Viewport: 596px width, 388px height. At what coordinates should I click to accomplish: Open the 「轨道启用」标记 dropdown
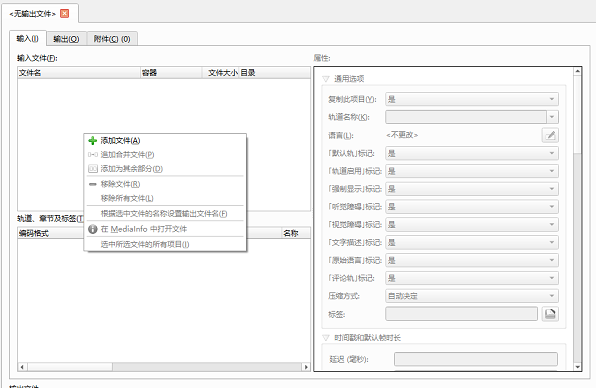click(x=472, y=171)
